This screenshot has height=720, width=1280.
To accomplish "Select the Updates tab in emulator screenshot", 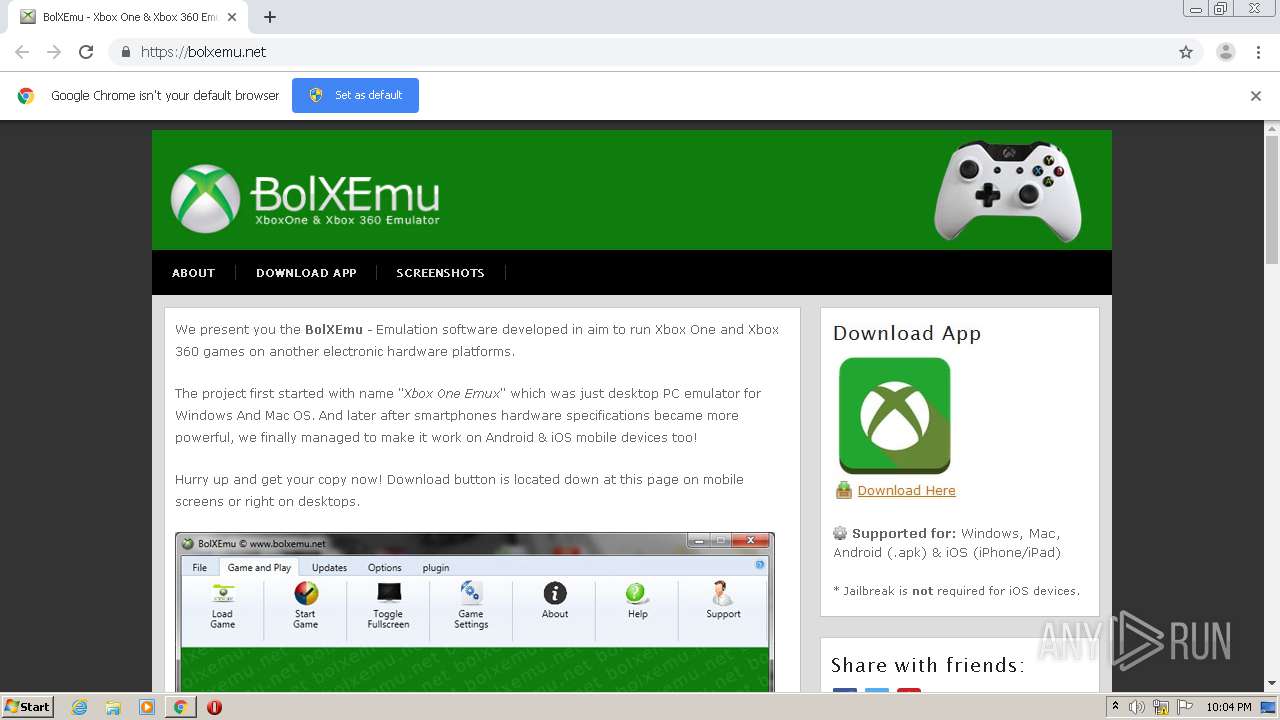I will tap(329, 567).
